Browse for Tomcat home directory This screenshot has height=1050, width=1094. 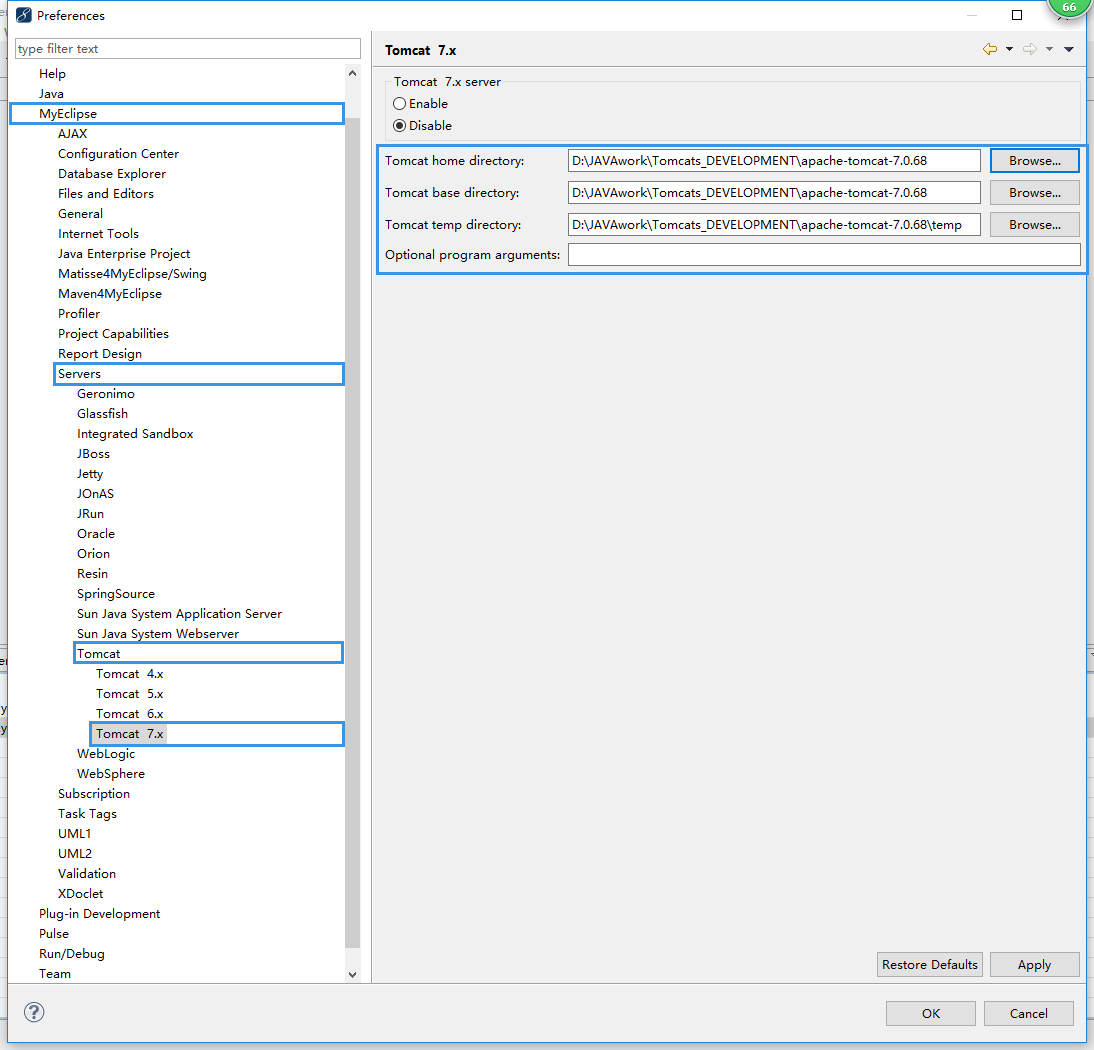coord(1035,160)
